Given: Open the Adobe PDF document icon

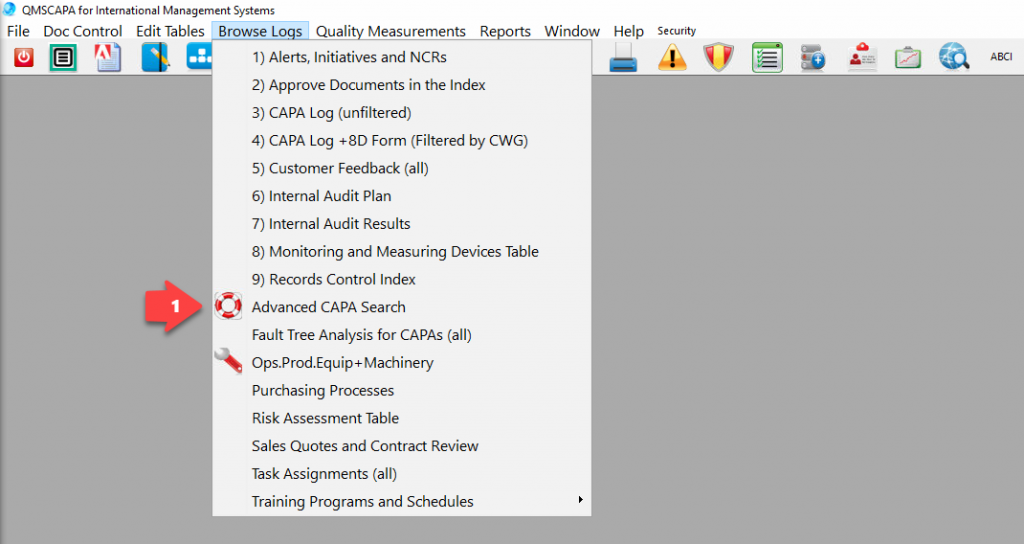Looking at the screenshot, I should pos(108,57).
